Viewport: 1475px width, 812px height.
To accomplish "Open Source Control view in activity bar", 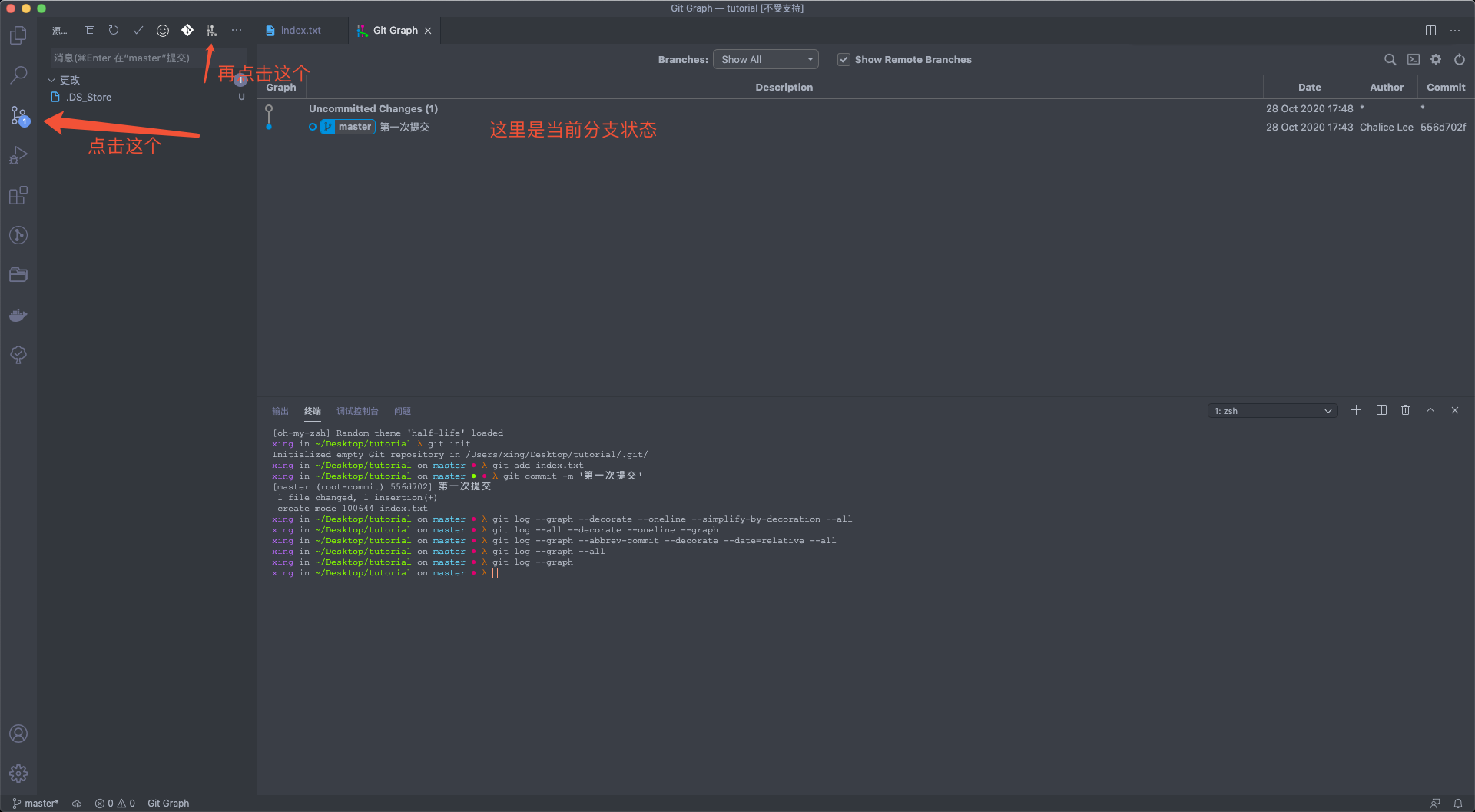I will pos(18,115).
